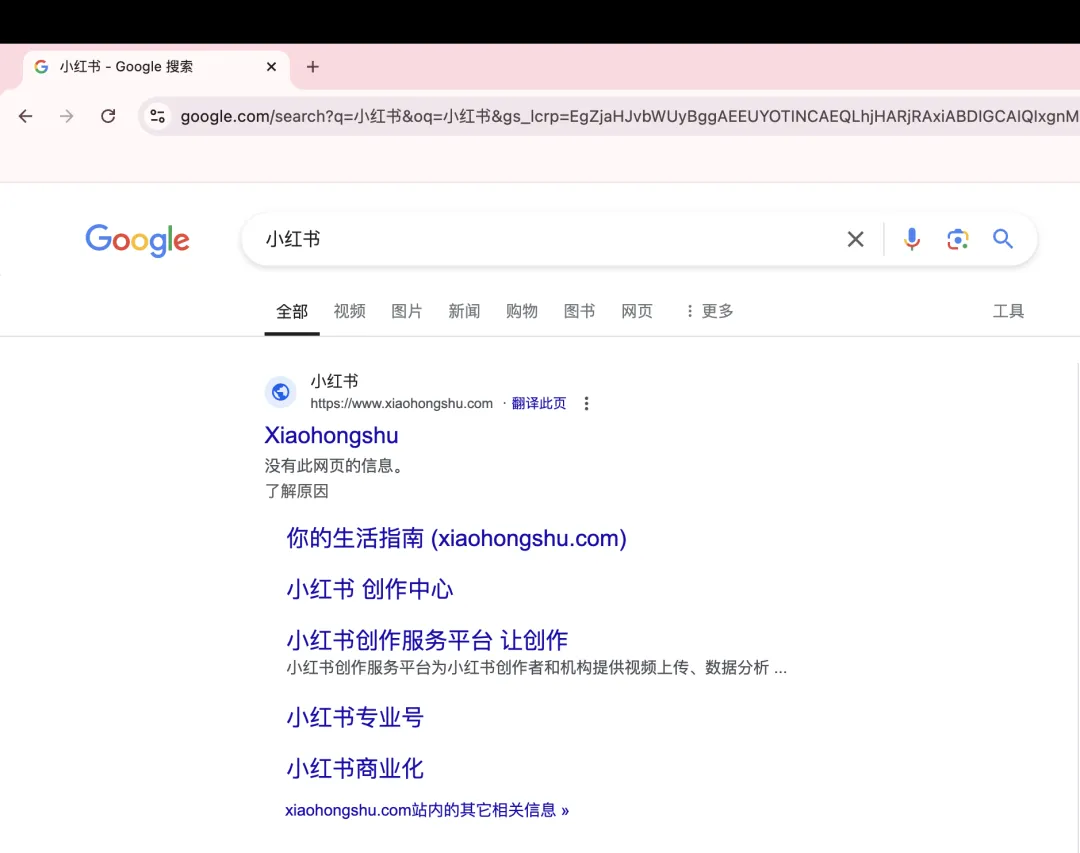Click the globe favicon of 小红书 result
The height and width of the screenshot is (853, 1080).
click(280, 392)
